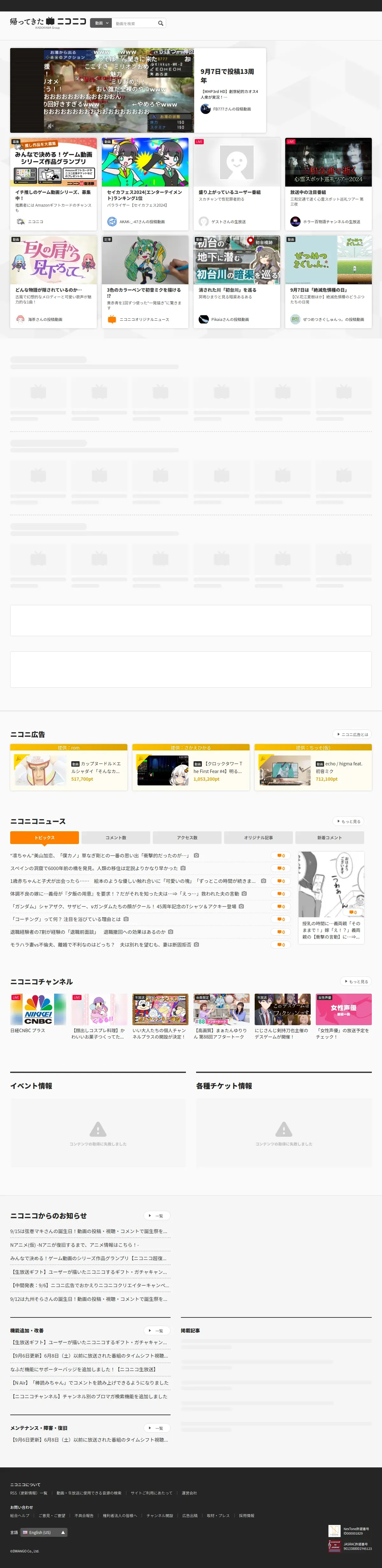Screen dimensions: 382x1568
Task: Click ぜつめつきぐしゅんっ。 avatar icon
Action: 296,319
